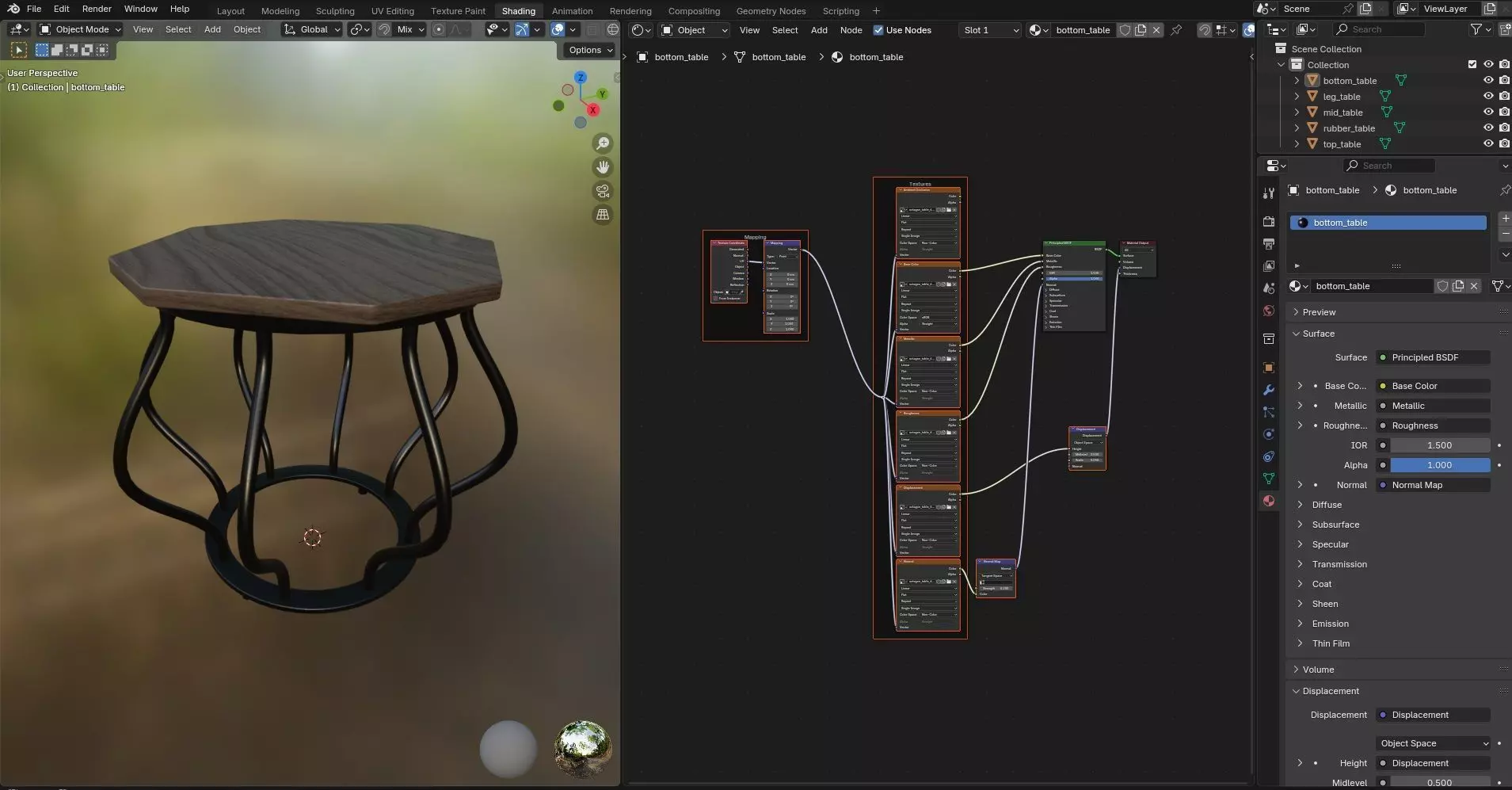Open the Node menu in shader editor
The width and height of the screenshot is (1512, 790).
pos(851,30)
